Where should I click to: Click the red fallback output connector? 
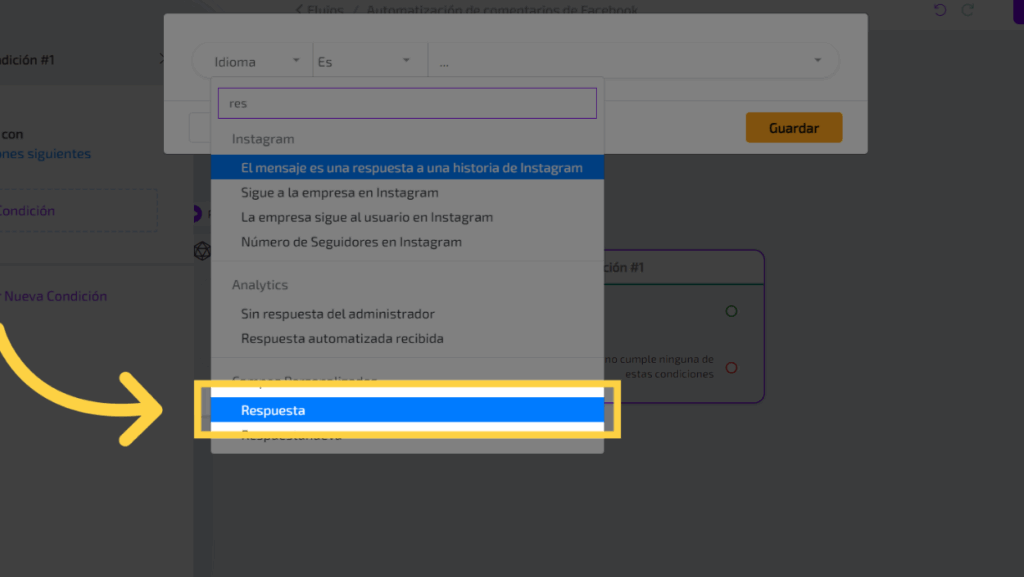tap(731, 368)
